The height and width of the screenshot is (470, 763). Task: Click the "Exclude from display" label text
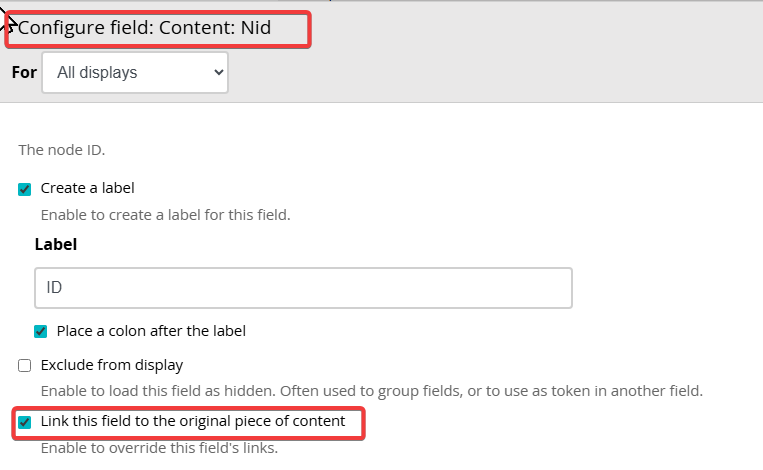(x=112, y=365)
